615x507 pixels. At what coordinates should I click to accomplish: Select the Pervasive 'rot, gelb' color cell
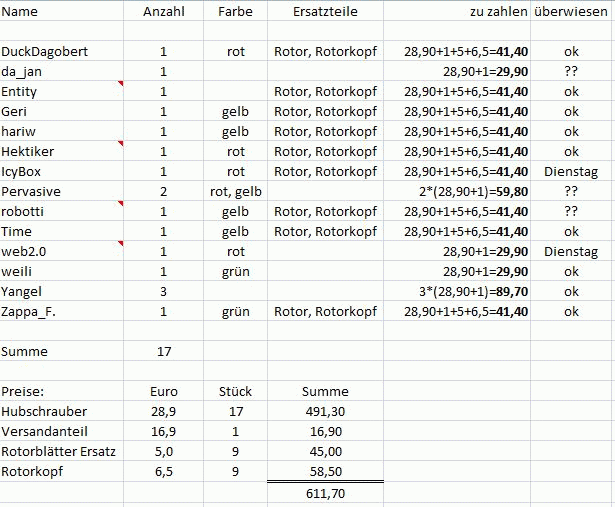pos(234,192)
